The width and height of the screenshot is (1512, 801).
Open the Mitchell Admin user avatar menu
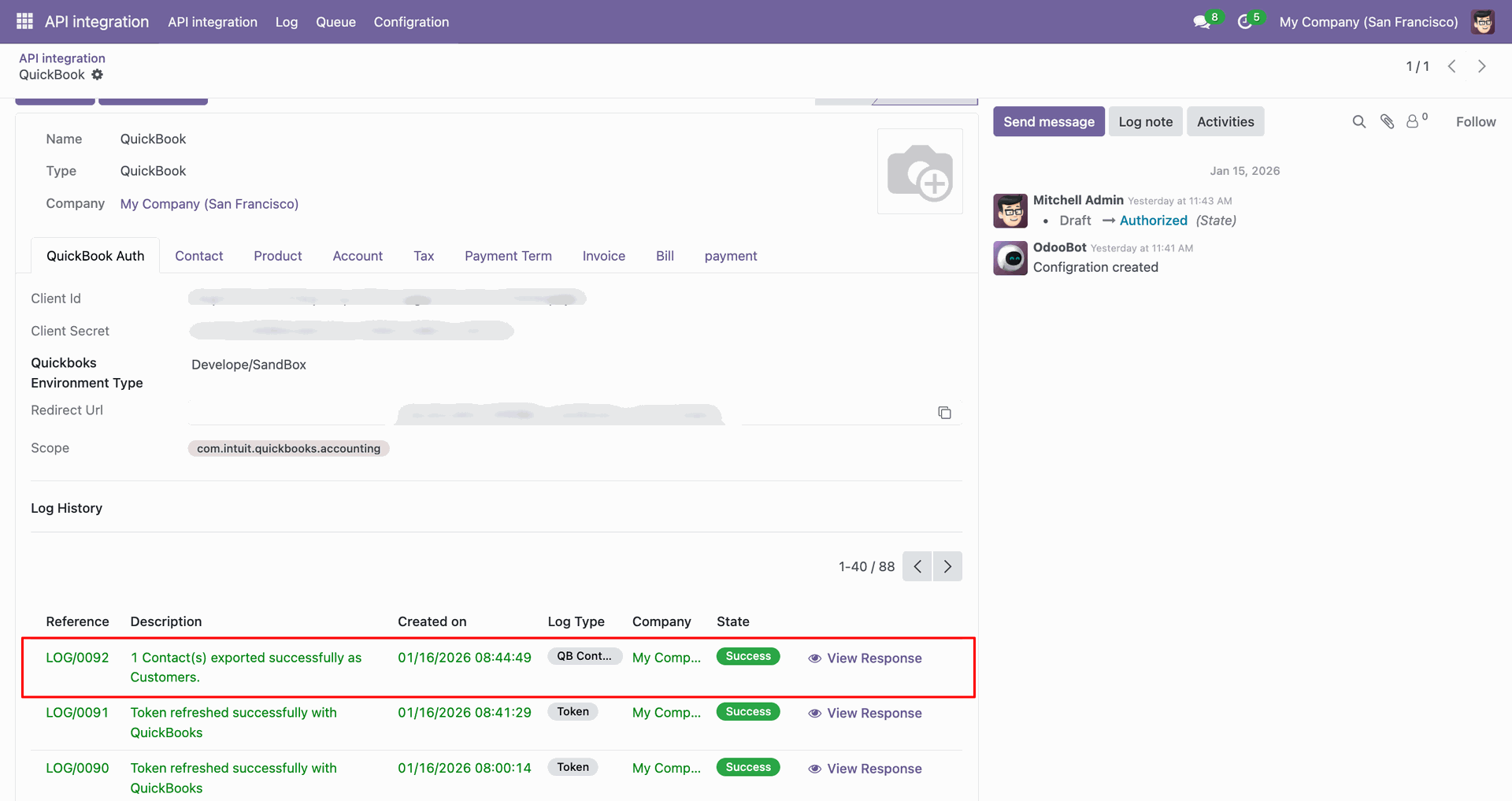point(1483,22)
